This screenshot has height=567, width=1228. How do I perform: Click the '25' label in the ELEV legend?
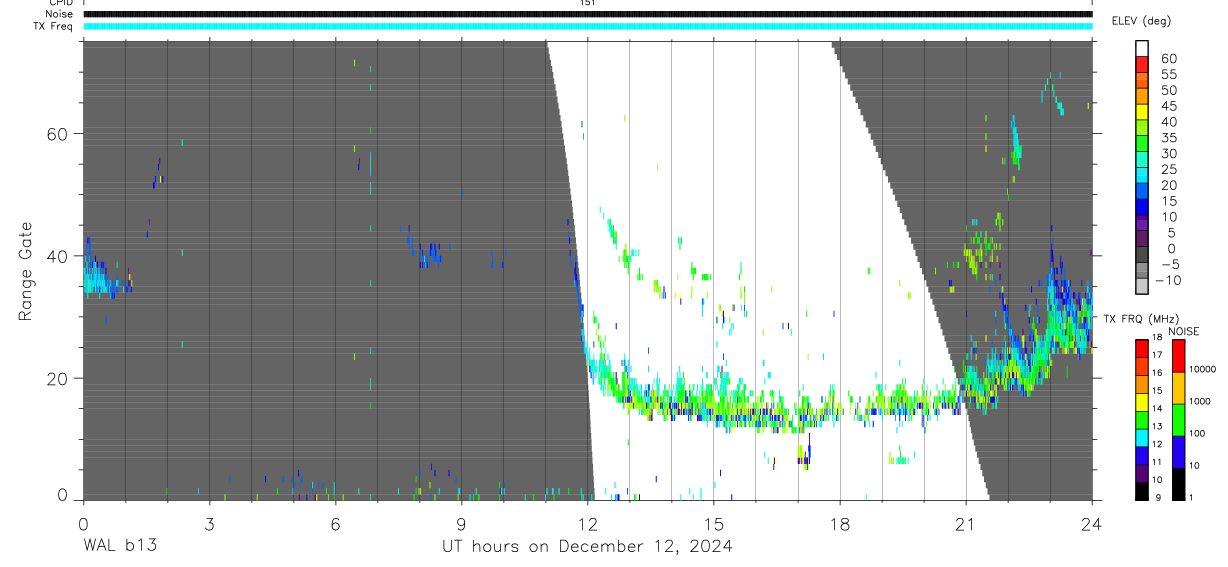point(1169,169)
